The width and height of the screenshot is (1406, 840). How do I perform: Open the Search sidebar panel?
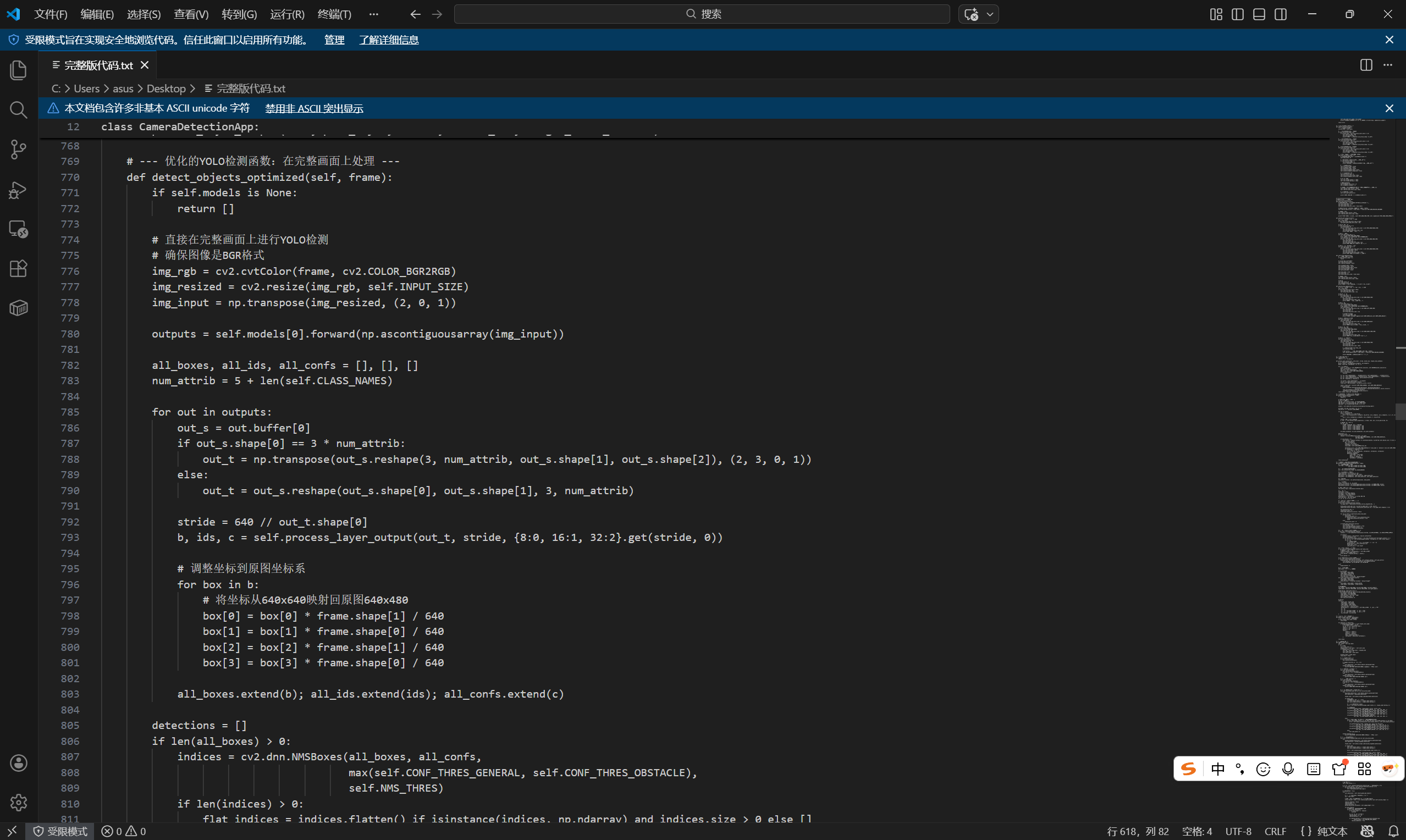[x=18, y=110]
